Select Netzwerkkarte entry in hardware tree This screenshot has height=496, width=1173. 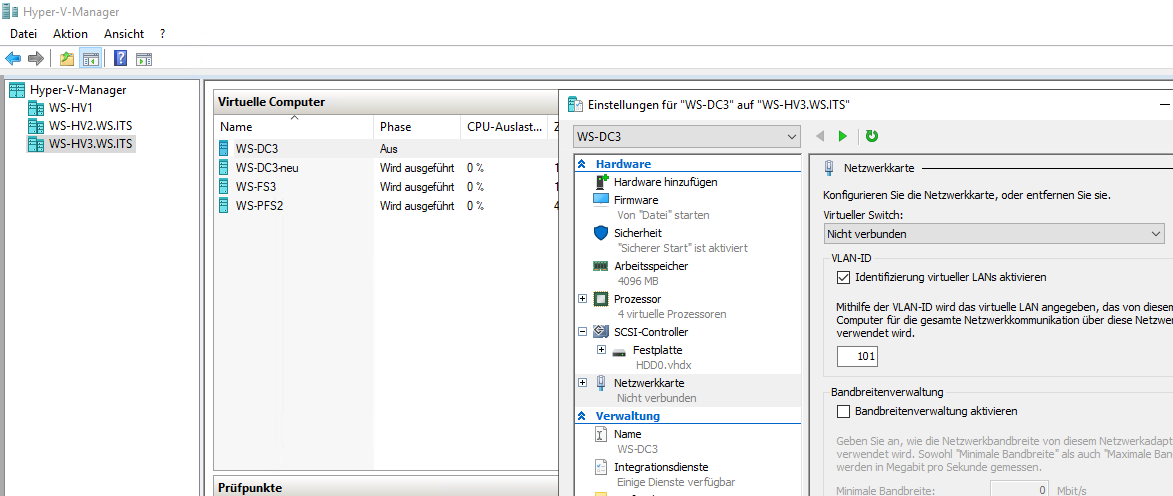[649, 383]
